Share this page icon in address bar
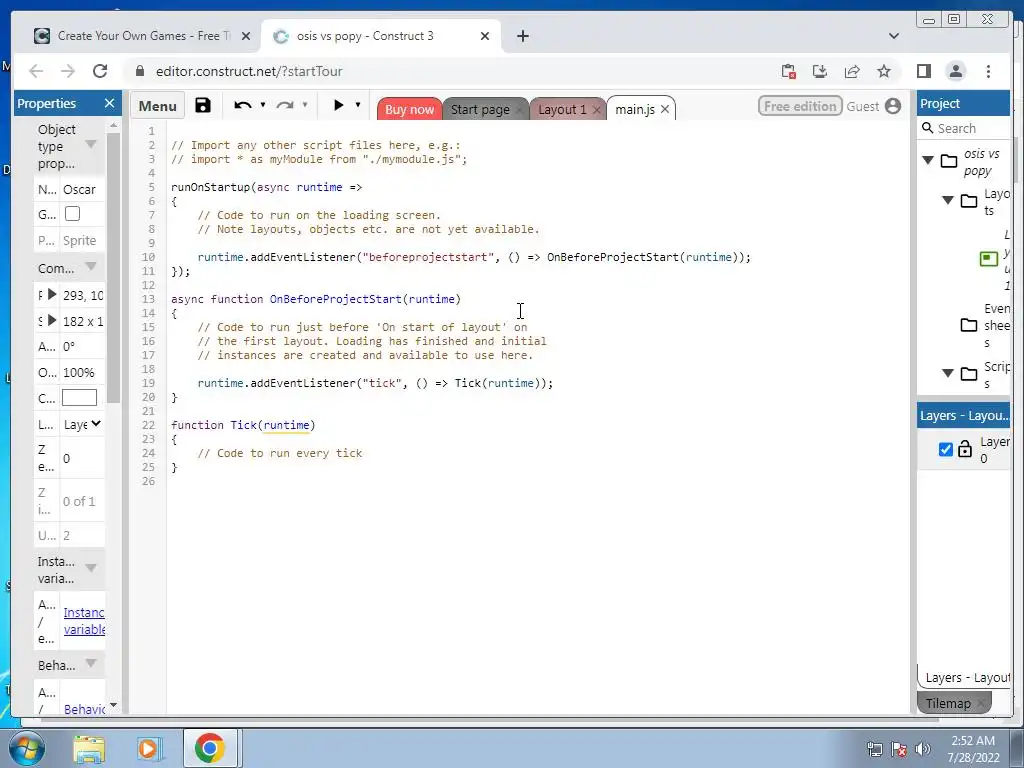1024x768 pixels. click(x=852, y=71)
